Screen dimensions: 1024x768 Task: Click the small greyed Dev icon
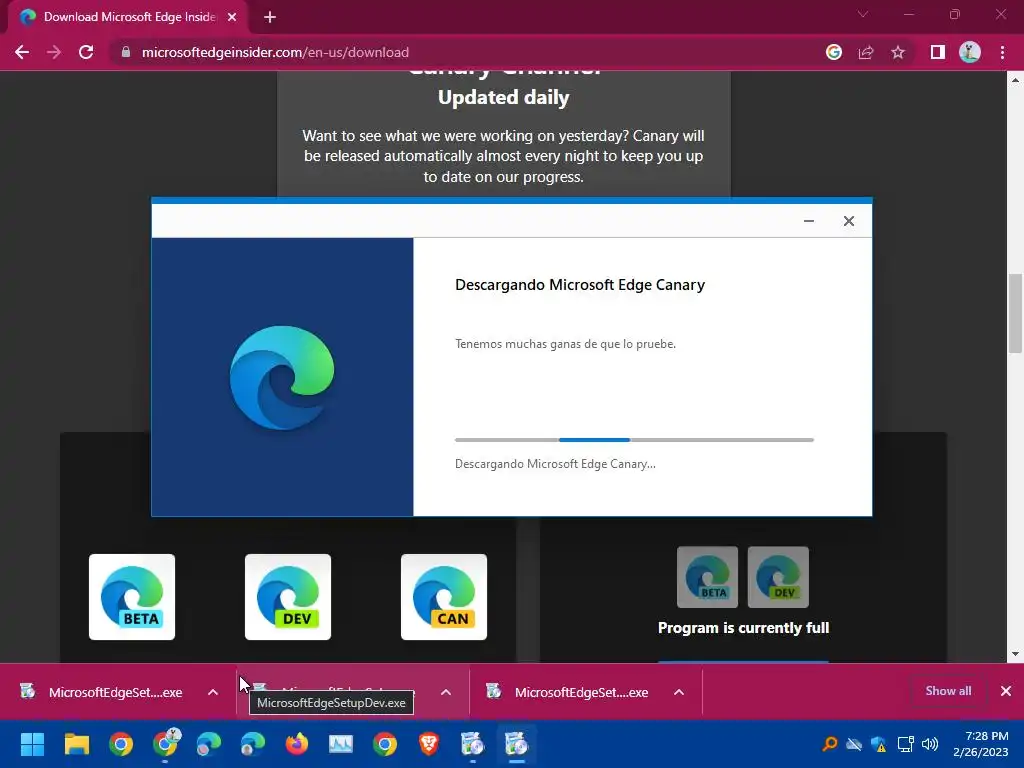point(778,577)
